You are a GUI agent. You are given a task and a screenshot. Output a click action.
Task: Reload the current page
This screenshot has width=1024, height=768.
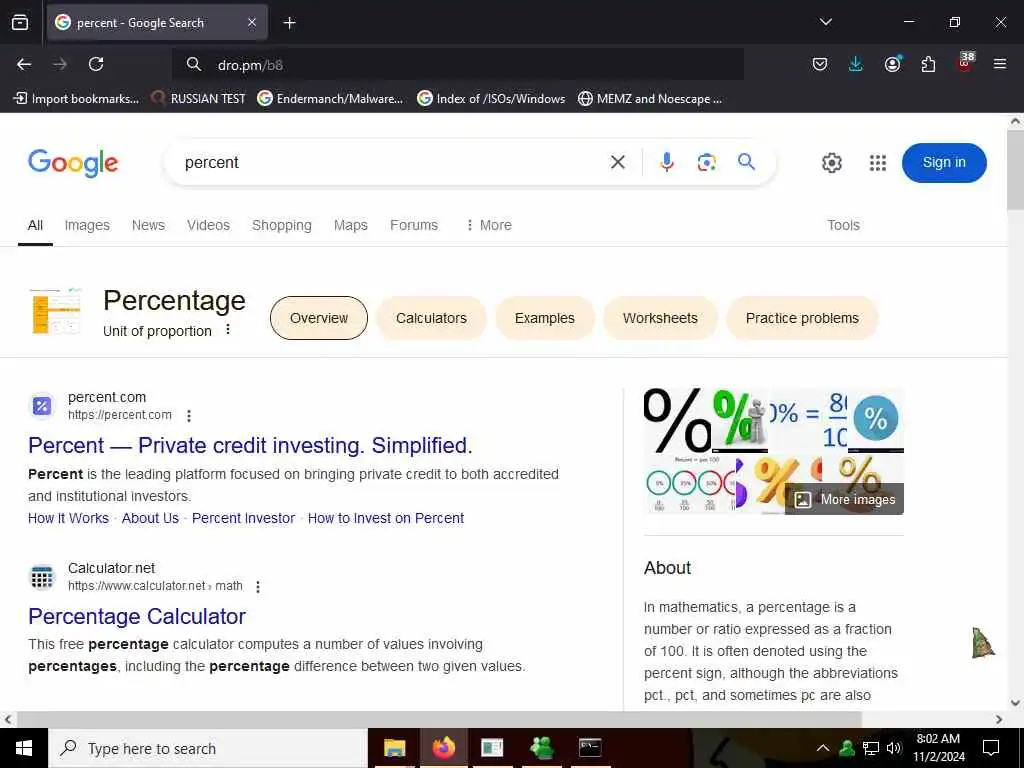(x=96, y=64)
